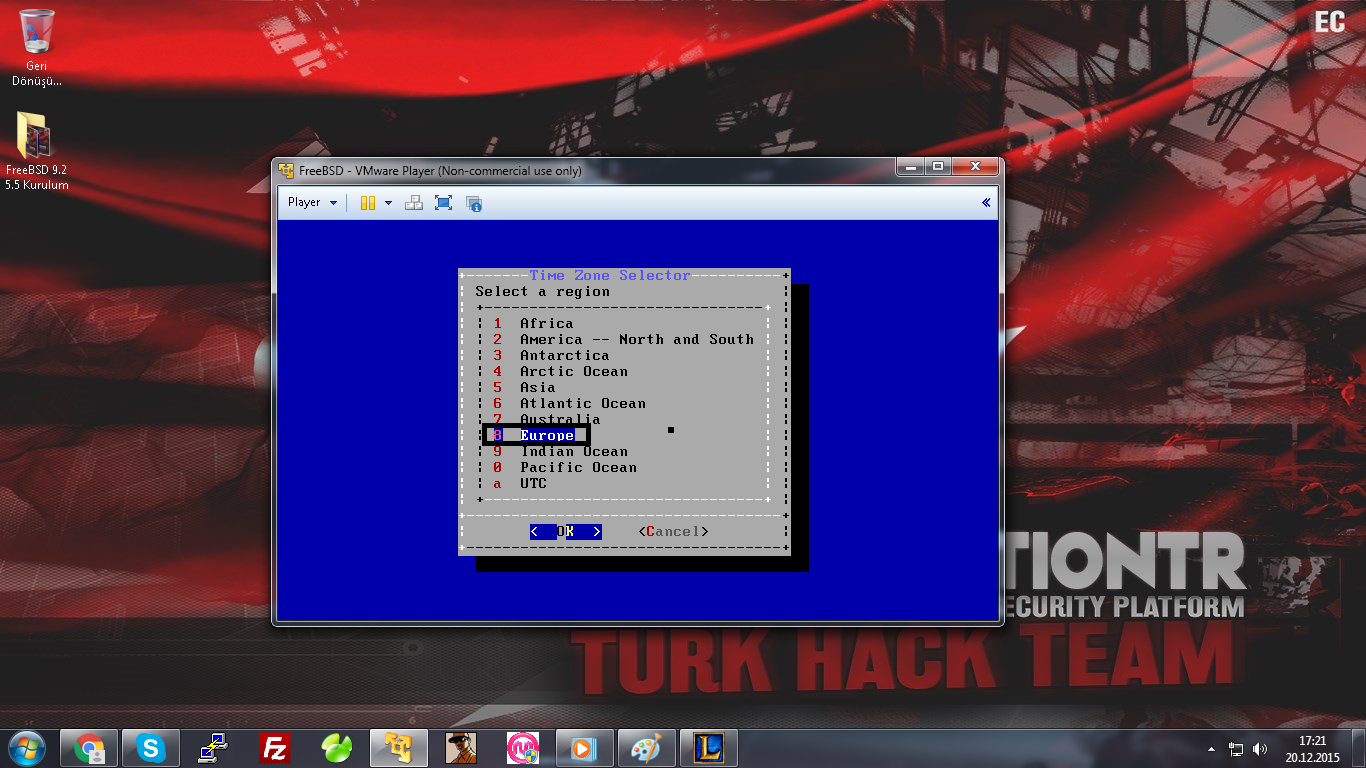Open the volume control in the system tray

[x=1259, y=749]
